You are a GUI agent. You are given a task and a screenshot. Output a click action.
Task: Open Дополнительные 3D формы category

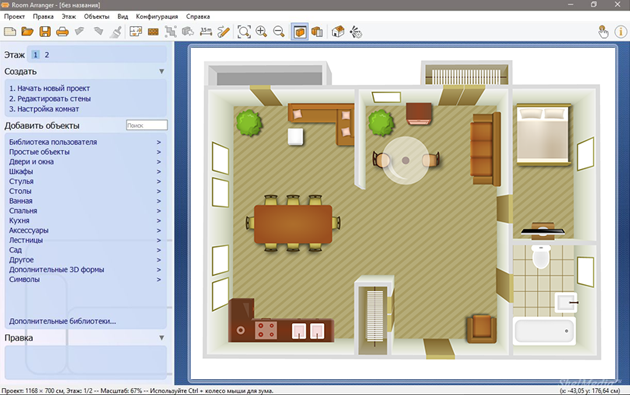[86, 270]
